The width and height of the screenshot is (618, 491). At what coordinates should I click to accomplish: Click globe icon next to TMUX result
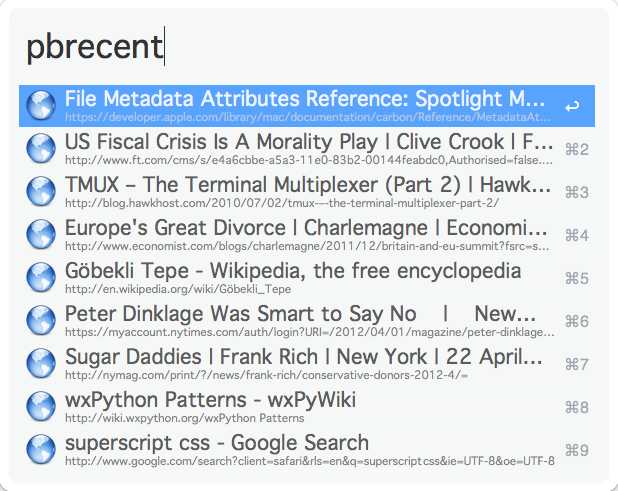[x=41, y=192]
